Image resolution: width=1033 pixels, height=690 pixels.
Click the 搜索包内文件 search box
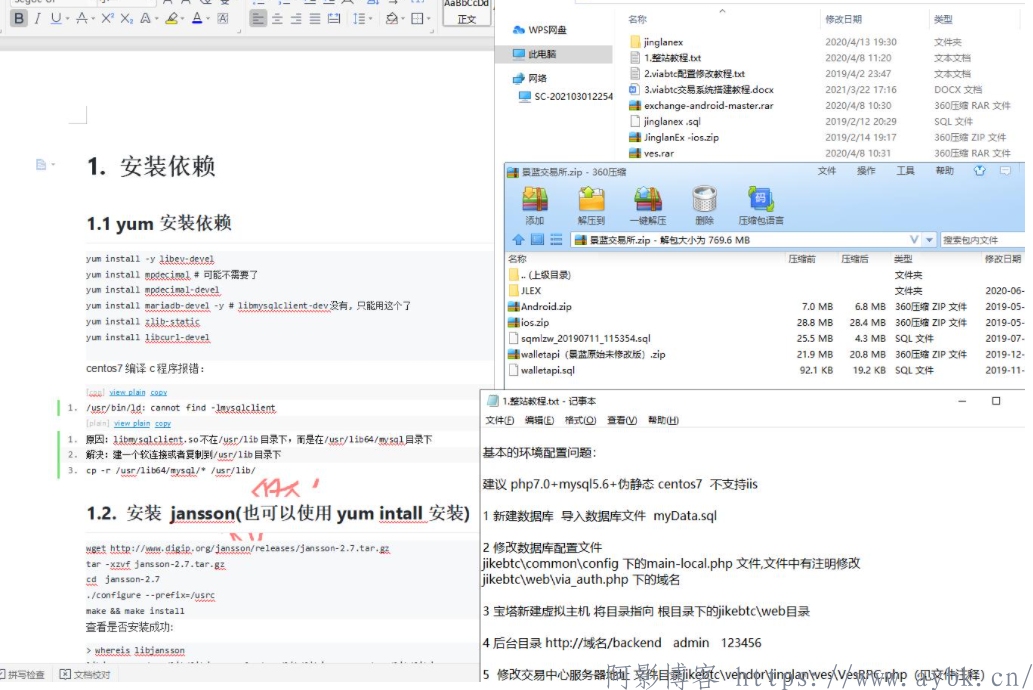(x=982, y=240)
